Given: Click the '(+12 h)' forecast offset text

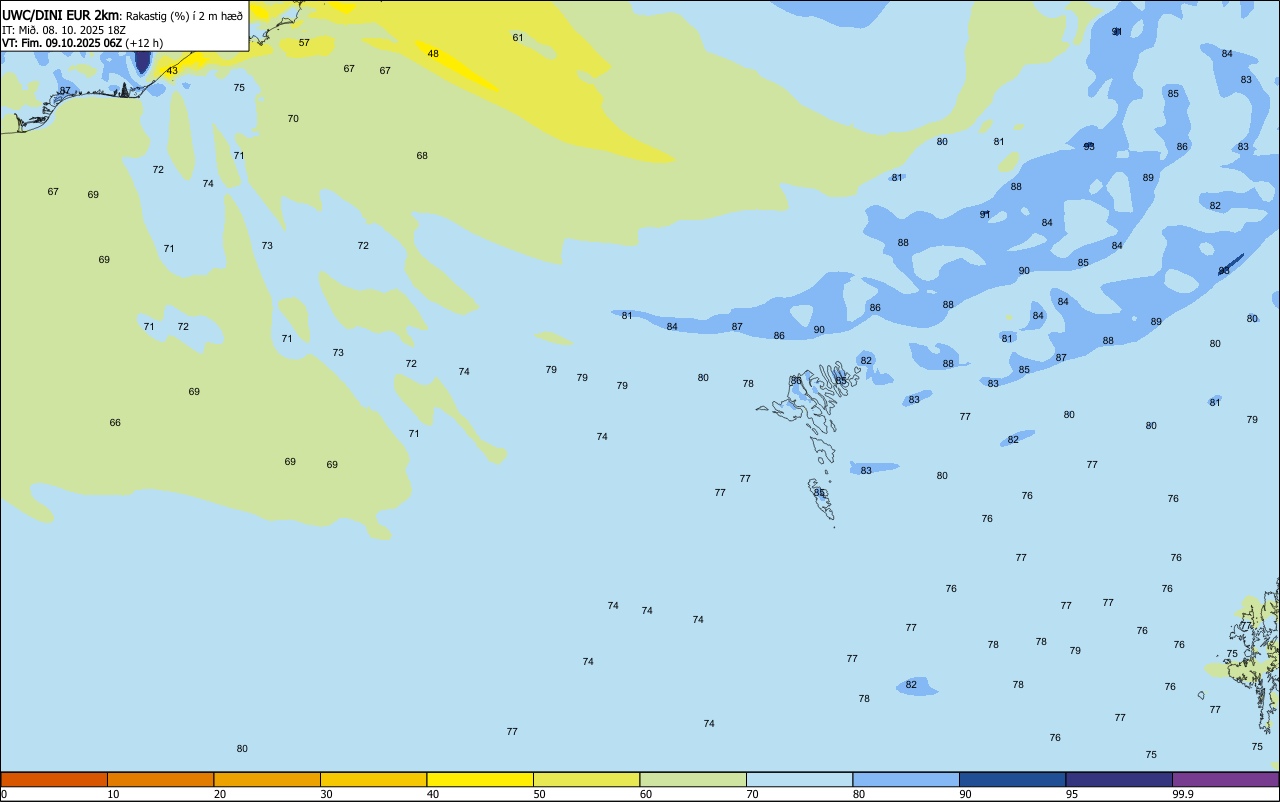Looking at the screenshot, I should pyautogui.click(x=144, y=43).
